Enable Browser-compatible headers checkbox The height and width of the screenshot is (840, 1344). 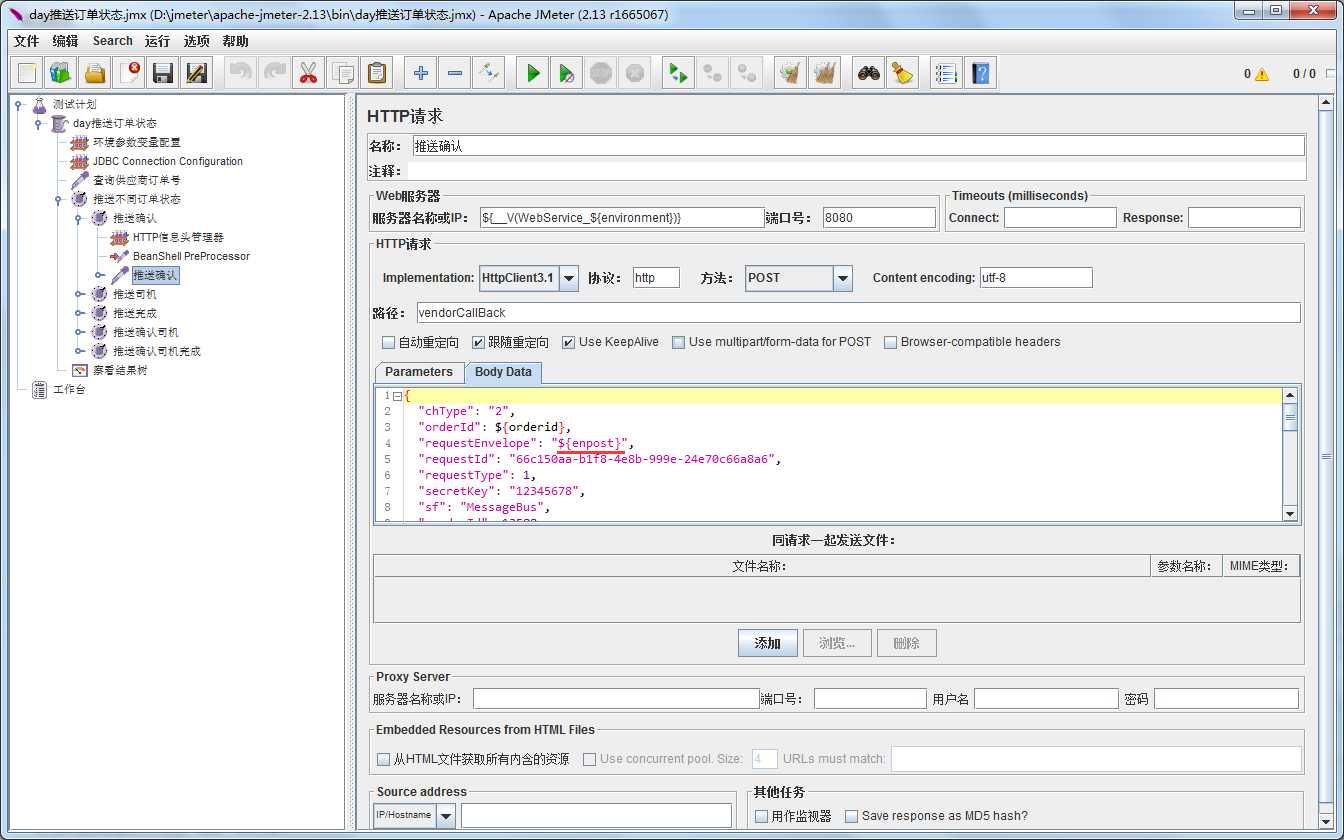pyautogui.click(x=890, y=342)
